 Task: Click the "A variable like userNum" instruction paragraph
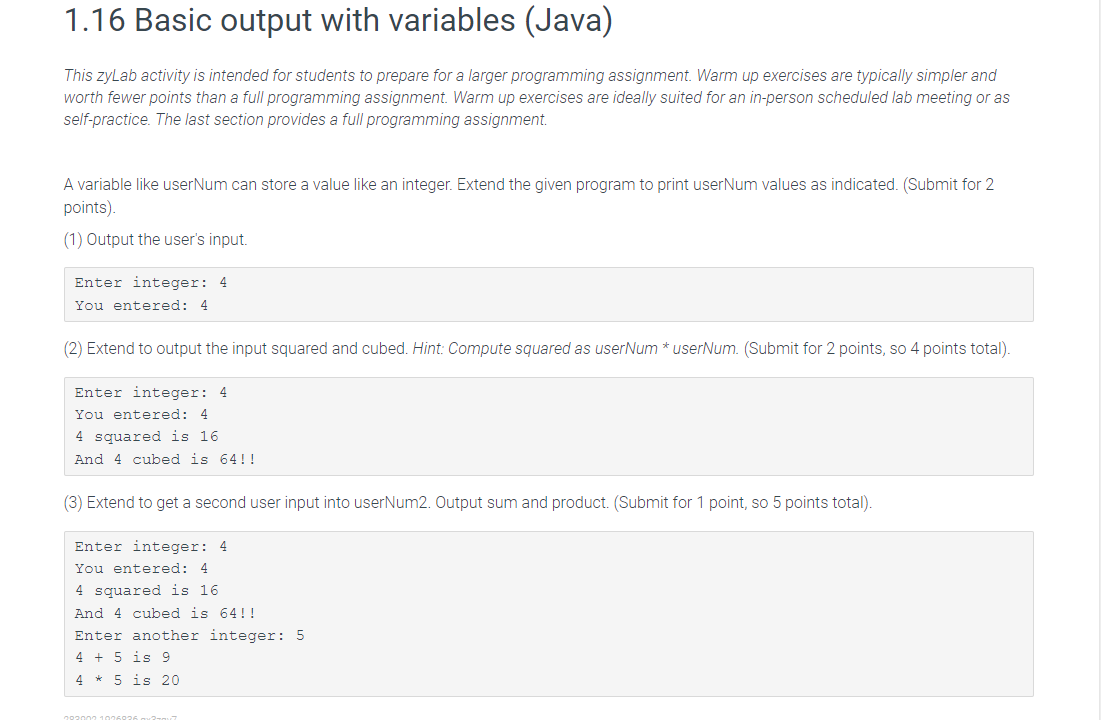click(529, 196)
